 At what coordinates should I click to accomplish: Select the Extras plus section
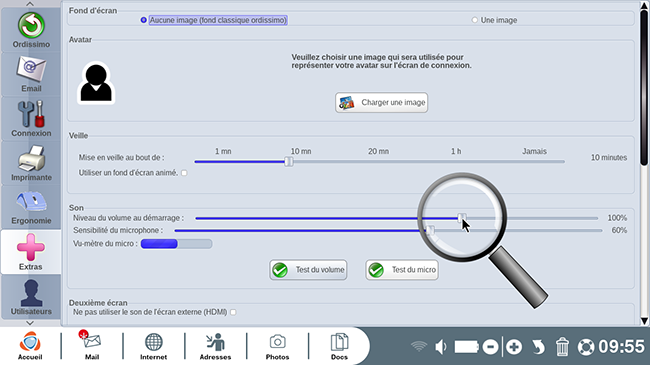pyautogui.click(x=31, y=252)
